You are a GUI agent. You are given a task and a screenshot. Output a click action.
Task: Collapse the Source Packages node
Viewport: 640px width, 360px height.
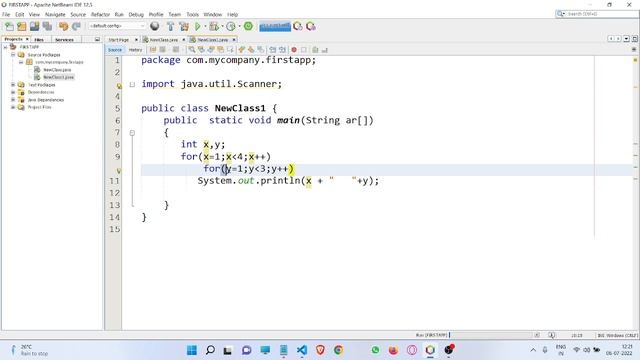click(x=13, y=54)
